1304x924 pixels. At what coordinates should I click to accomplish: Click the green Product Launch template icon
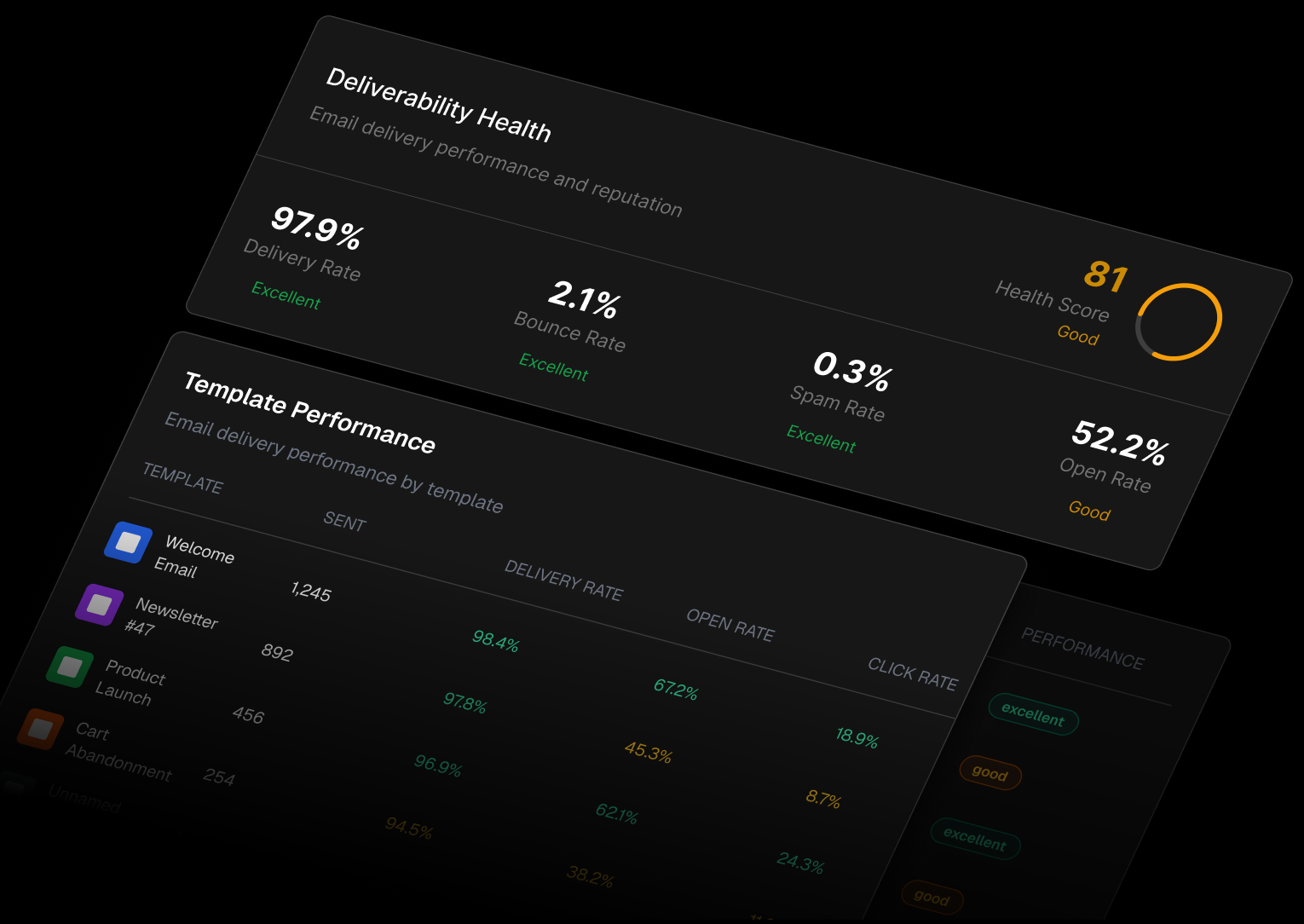(70, 667)
